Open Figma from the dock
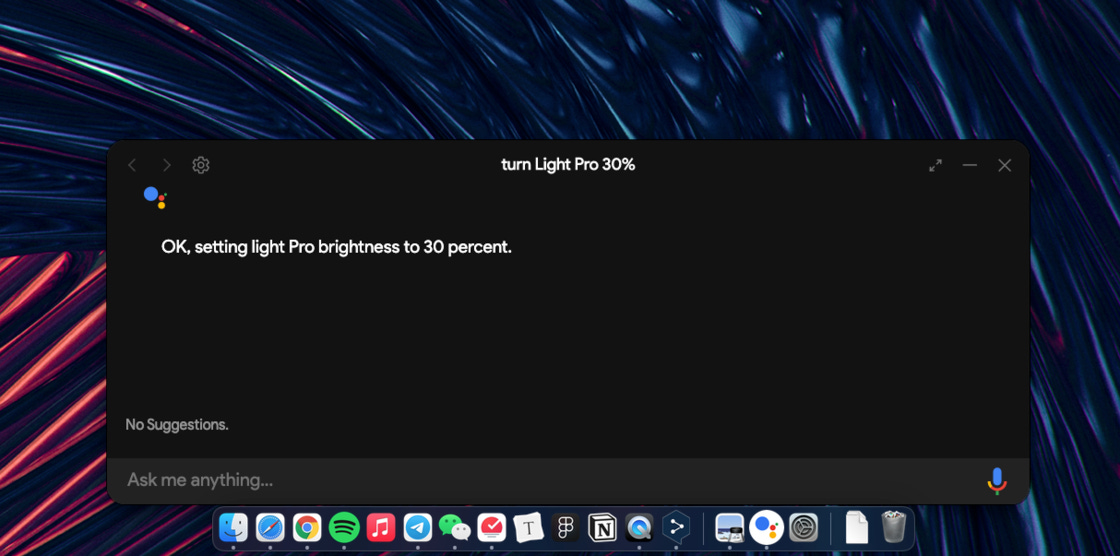Viewport: 1120px width, 556px height. [x=566, y=528]
